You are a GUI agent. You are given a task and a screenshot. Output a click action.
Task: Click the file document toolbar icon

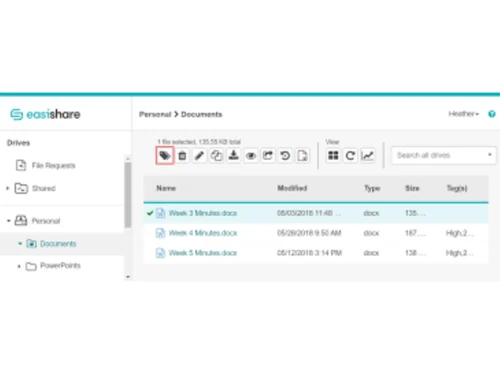302,156
